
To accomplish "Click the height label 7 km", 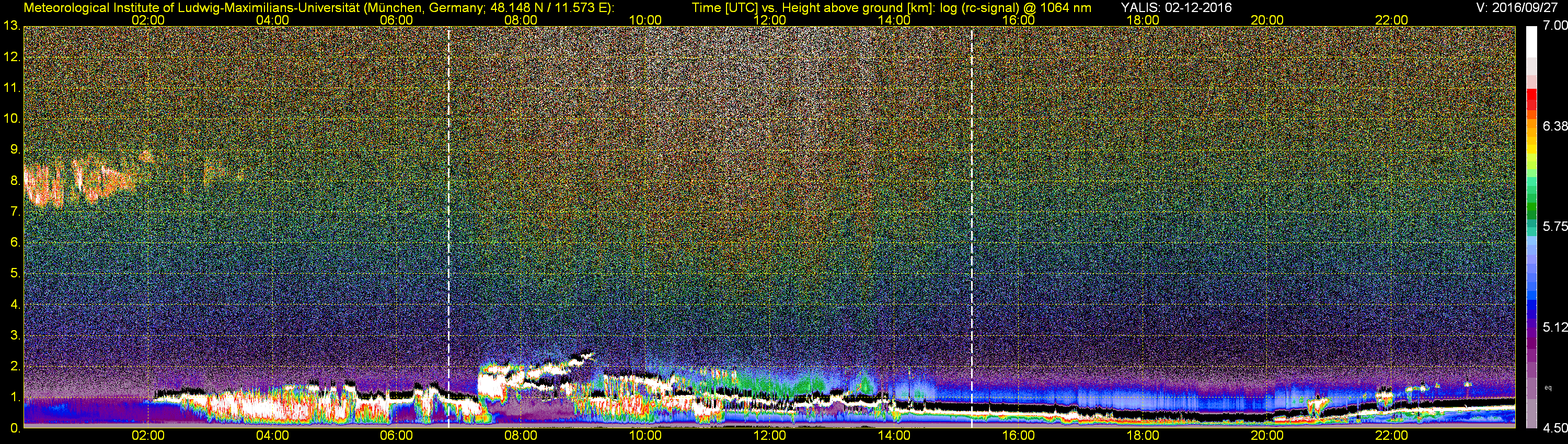I will 15,212.
